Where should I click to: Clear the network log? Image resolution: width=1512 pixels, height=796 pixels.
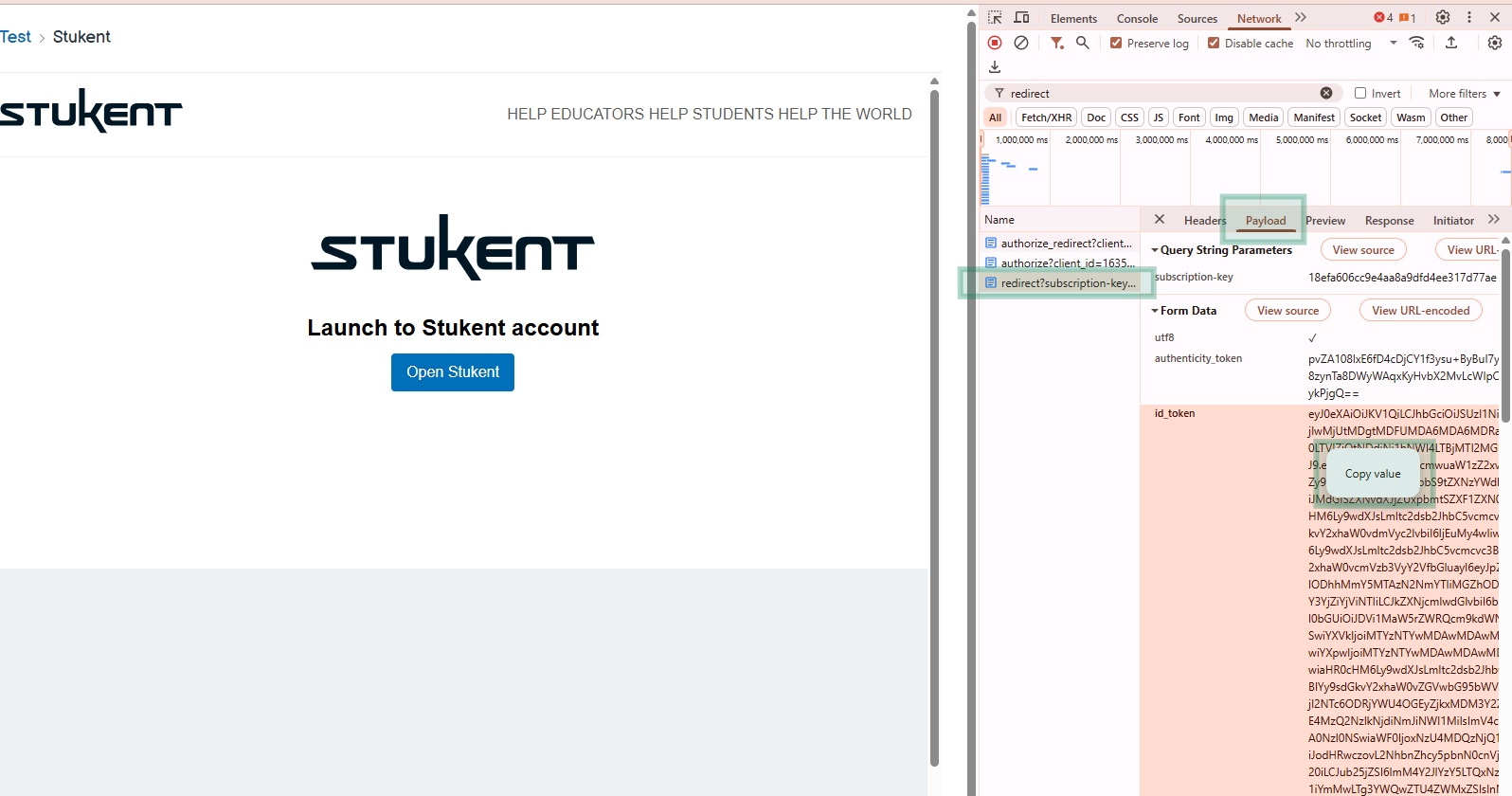[x=1021, y=43]
